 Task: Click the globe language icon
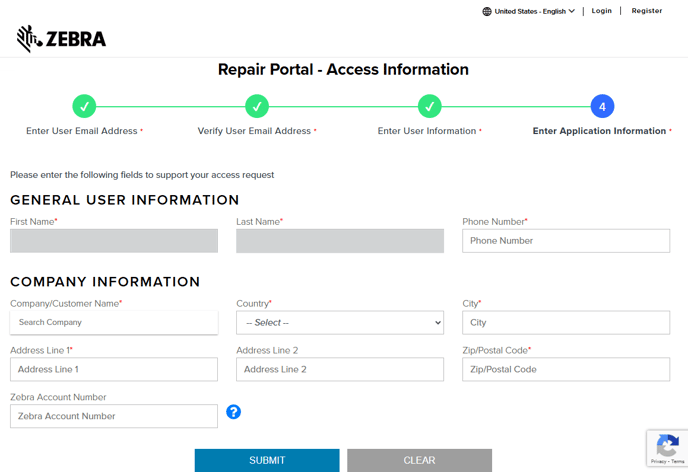[x=487, y=11]
